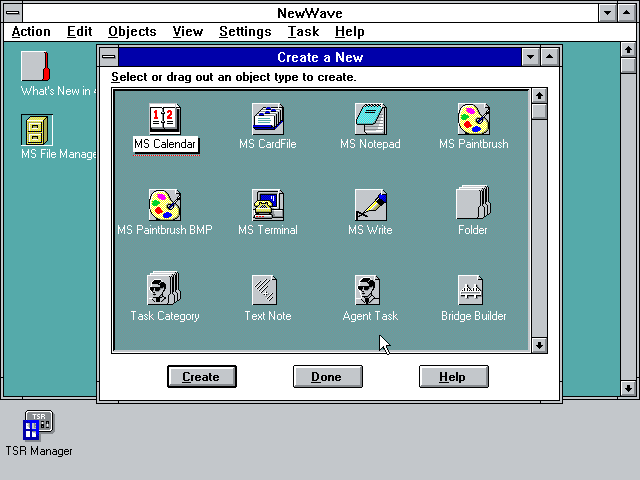Pick the MS Terminal icon
640x480 pixels.
(268, 205)
